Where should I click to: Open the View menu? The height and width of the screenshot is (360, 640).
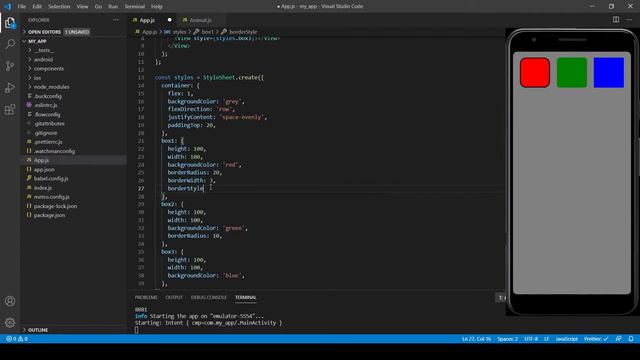pos(82,7)
